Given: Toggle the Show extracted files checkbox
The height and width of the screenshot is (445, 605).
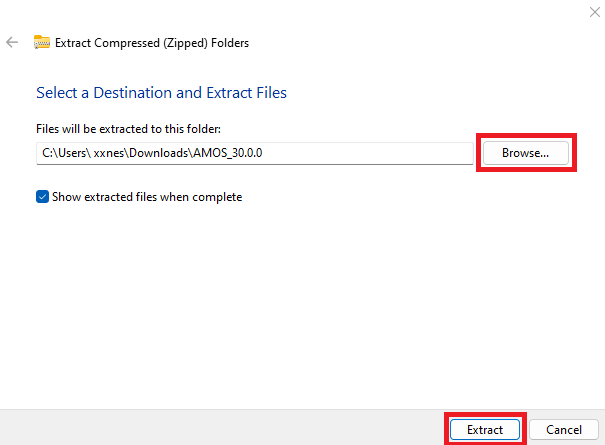Looking at the screenshot, I should click(42, 197).
